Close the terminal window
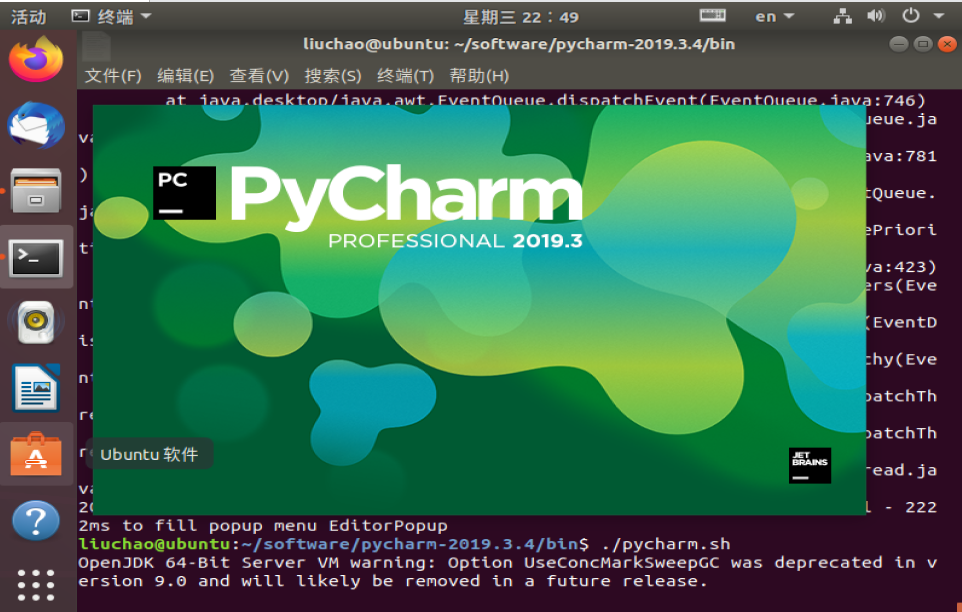The image size is (962, 612). (947, 44)
